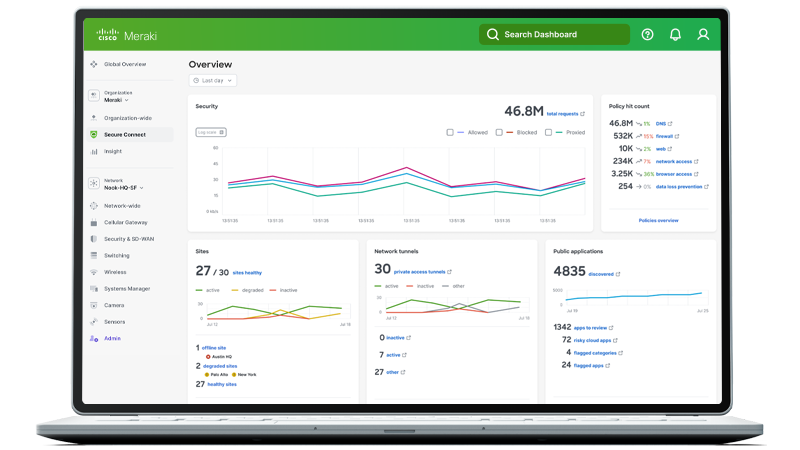Open the web policy link

(661, 149)
